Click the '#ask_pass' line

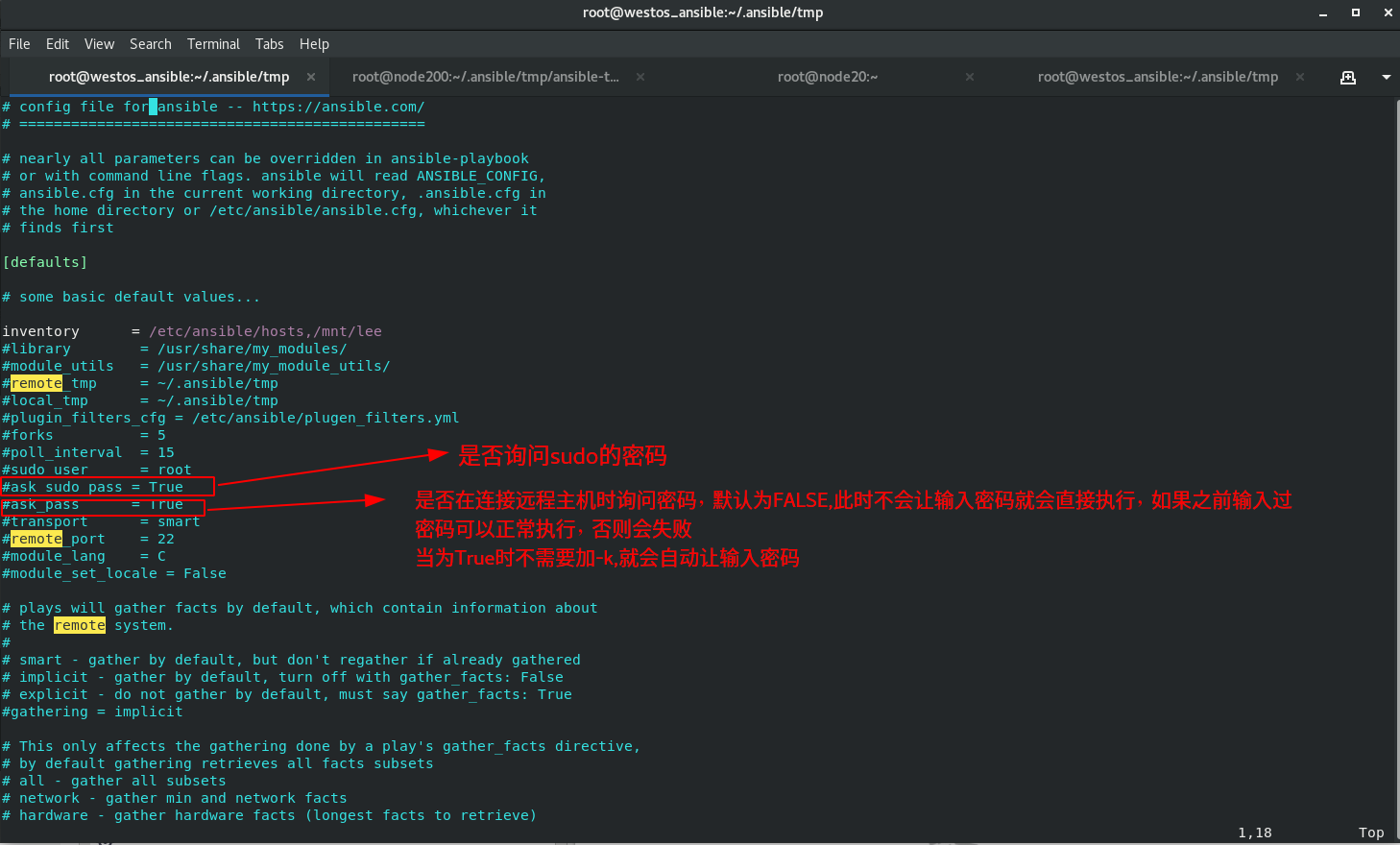coord(93,504)
